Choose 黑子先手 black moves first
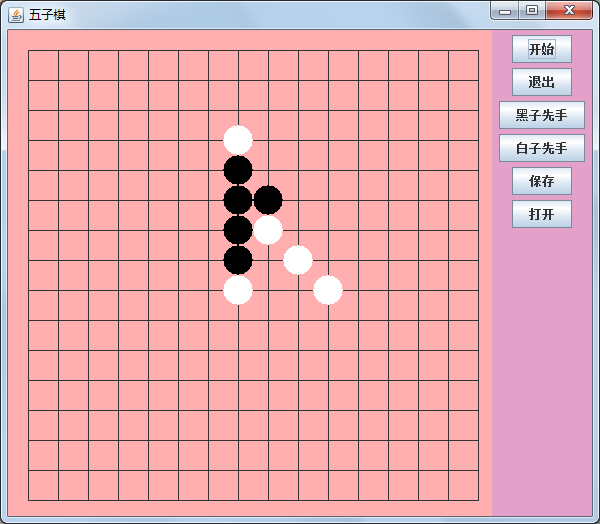Viewport: 600px width, 524px height. coord(542,115)
